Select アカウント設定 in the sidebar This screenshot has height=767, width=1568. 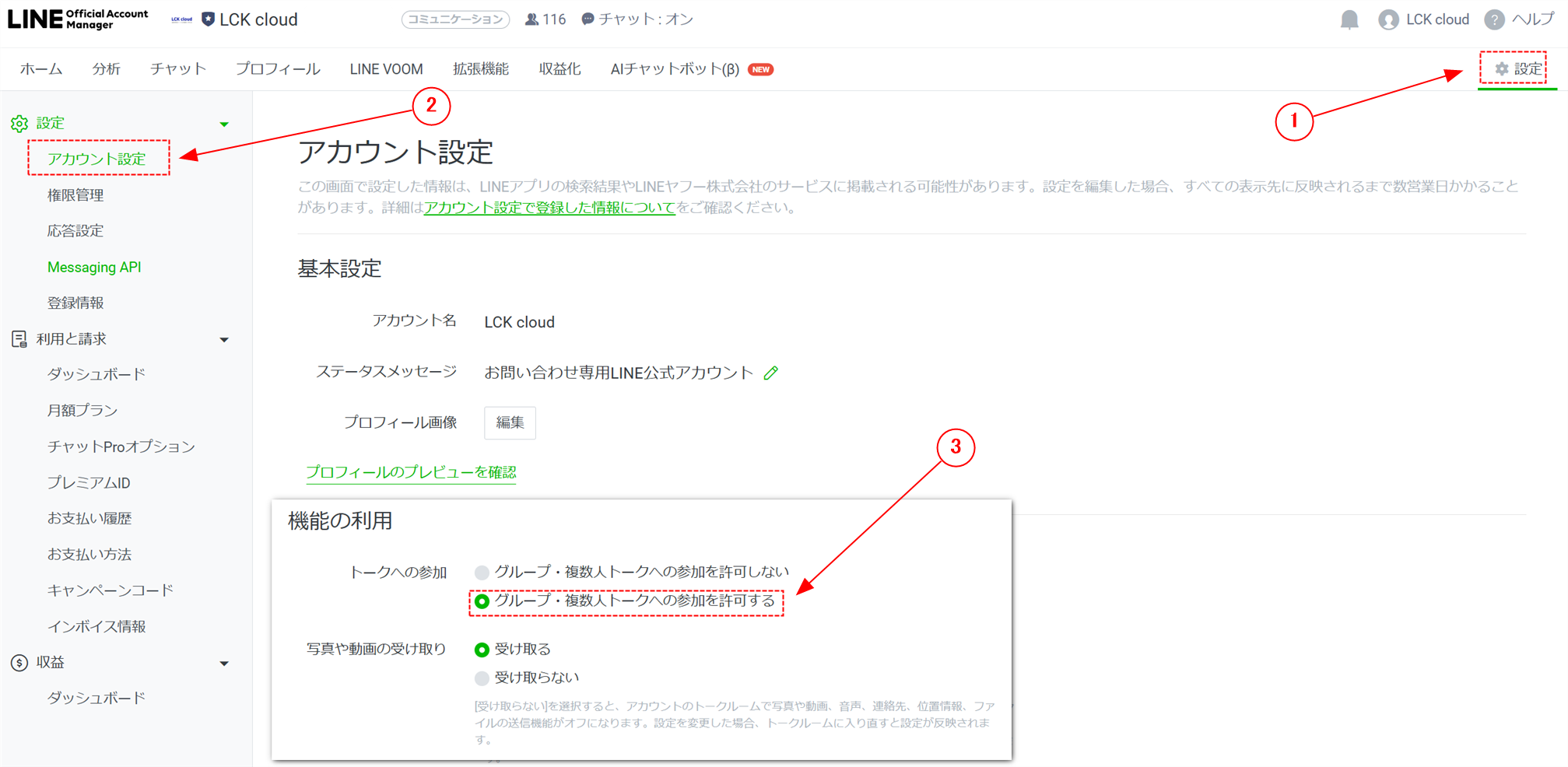coord(96,159)
